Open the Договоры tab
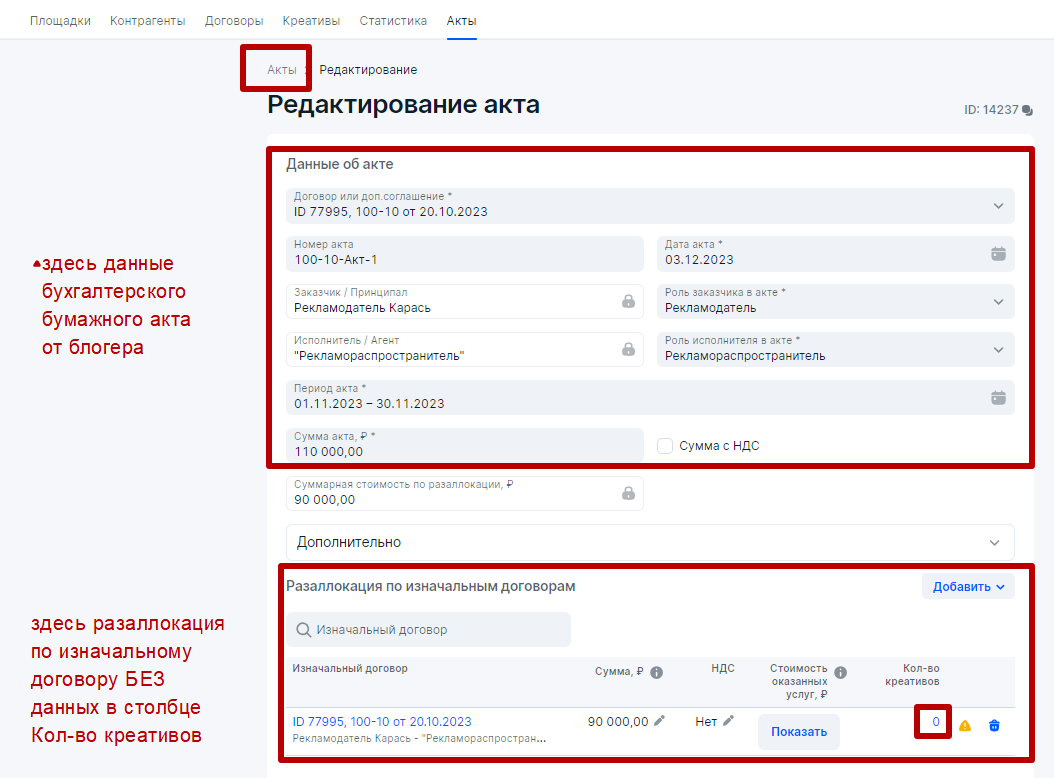1054x778 pixels. pyautogui.click(x=234, y=20)
